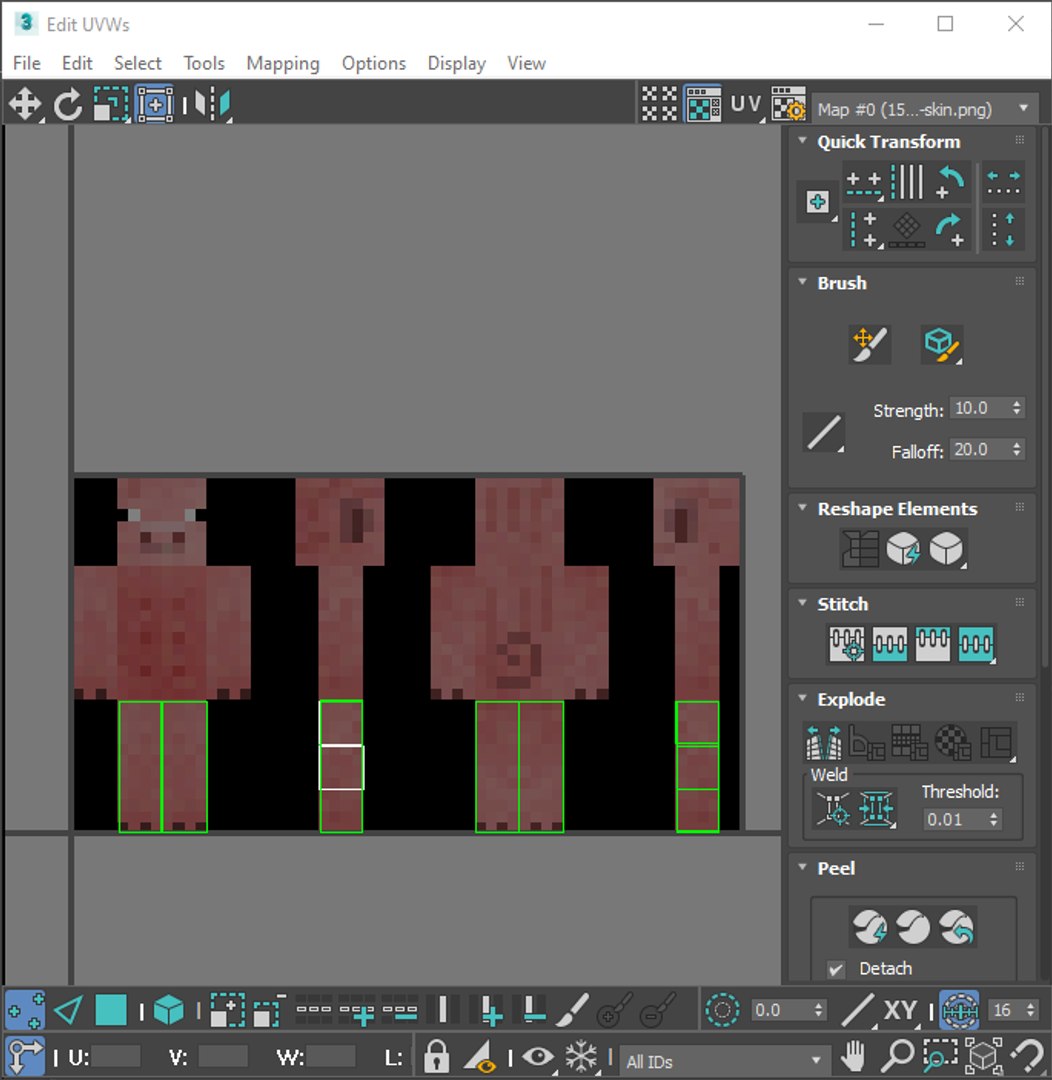The width and height of the screenshot is (1052, 1080).
Task: Click Target Weld icon
Action: [x=833, y=808]
